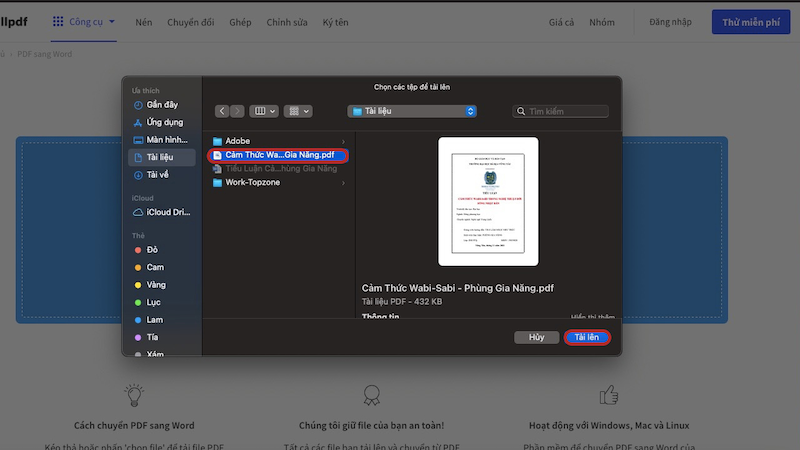Open the column view mode dropdown
Viewport: 800px width, 450px height.
(264, 111)
